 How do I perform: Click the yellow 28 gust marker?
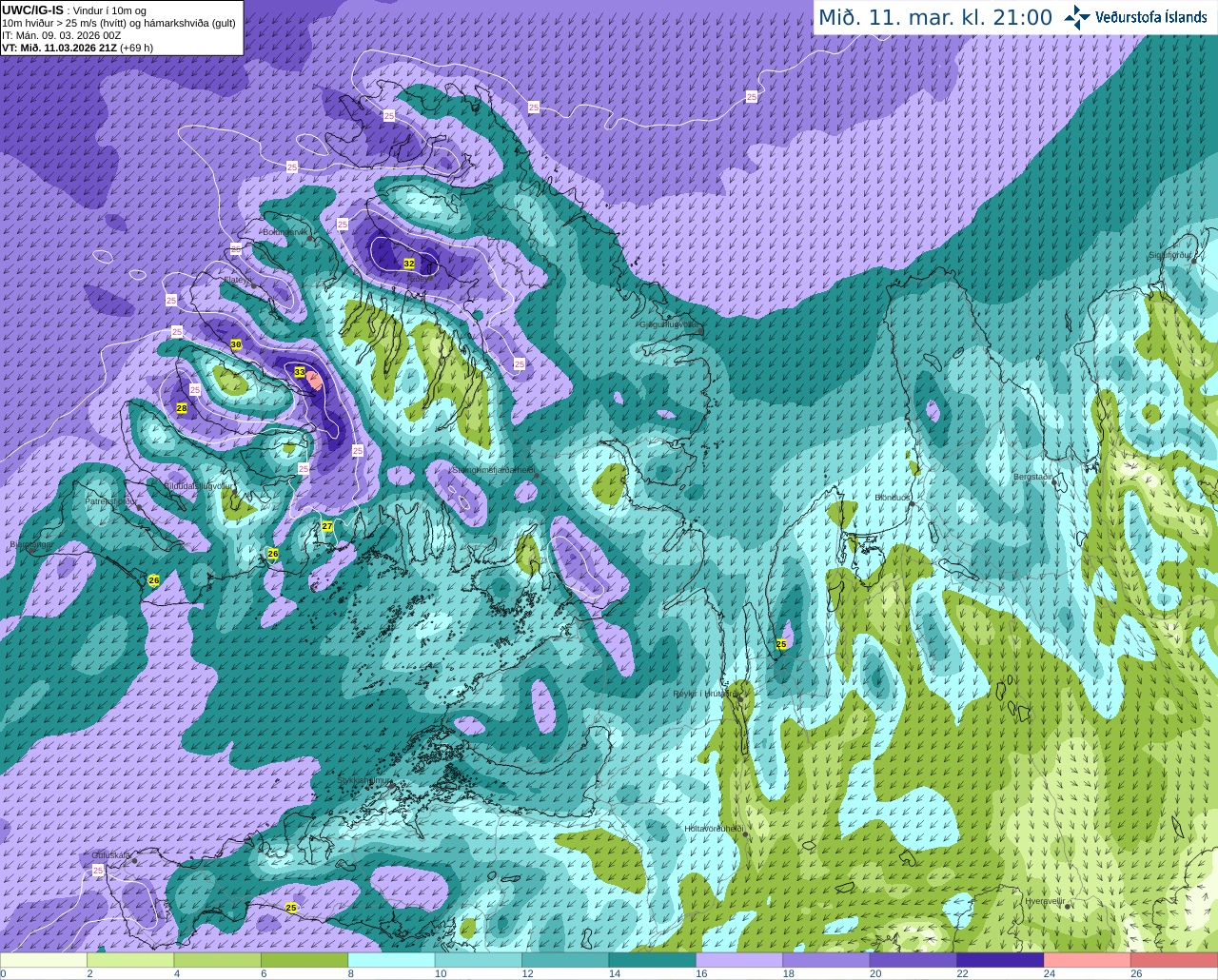point(182,408)
